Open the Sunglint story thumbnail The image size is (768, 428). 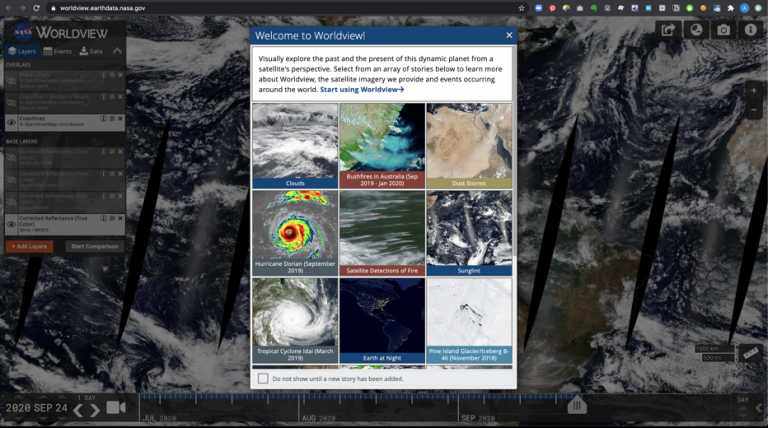point(469,233)
